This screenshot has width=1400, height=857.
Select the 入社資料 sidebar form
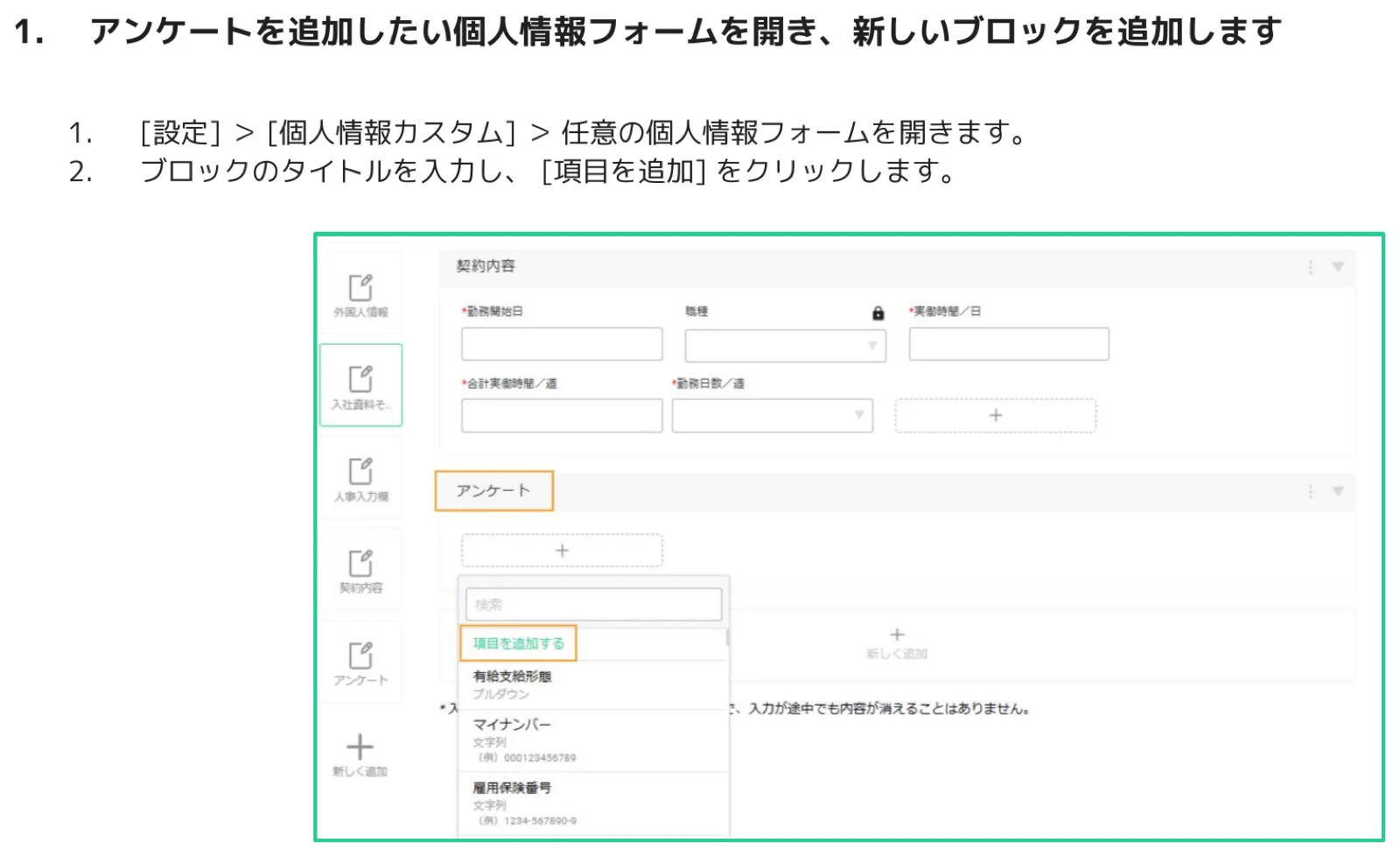click(360, 385)
